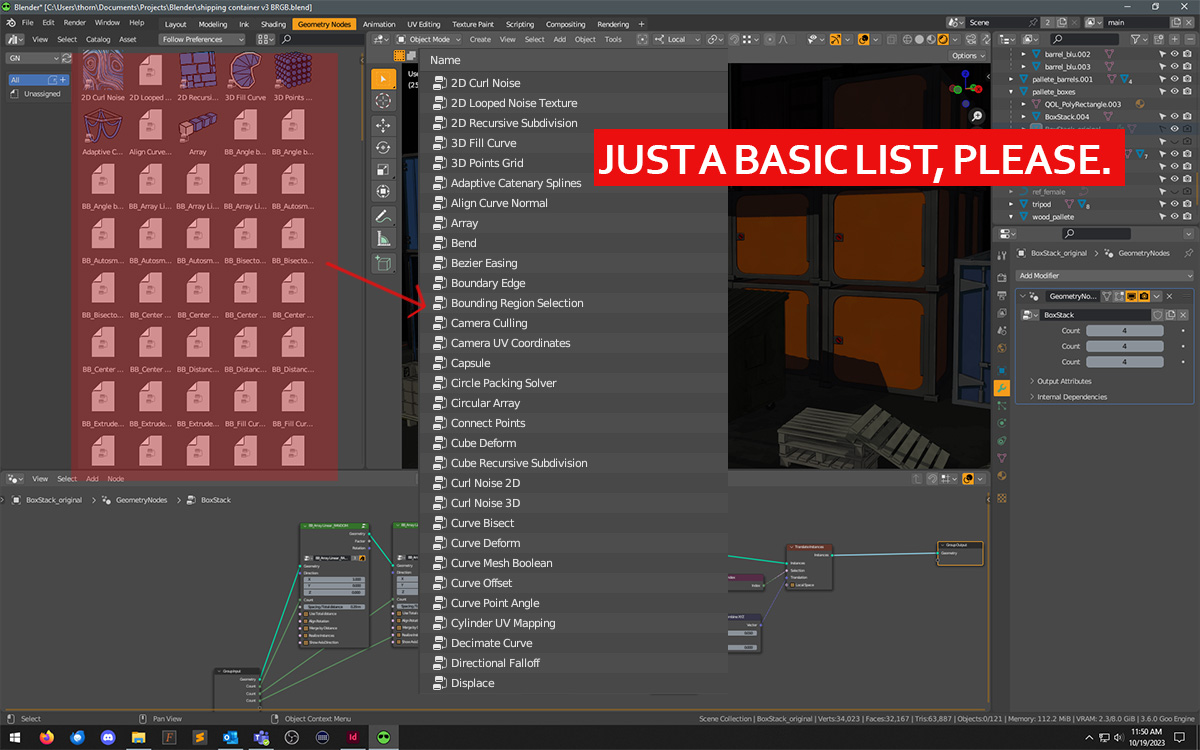Activate the Move tool
Viewport: 1200px width, 750px height.
383,125
